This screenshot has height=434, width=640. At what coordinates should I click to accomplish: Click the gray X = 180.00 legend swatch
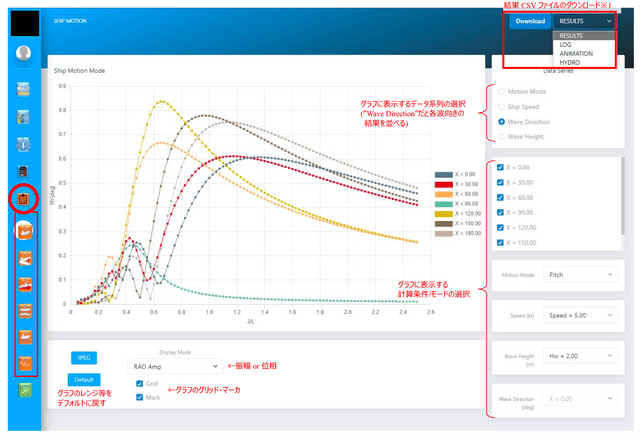pos(444,233)
